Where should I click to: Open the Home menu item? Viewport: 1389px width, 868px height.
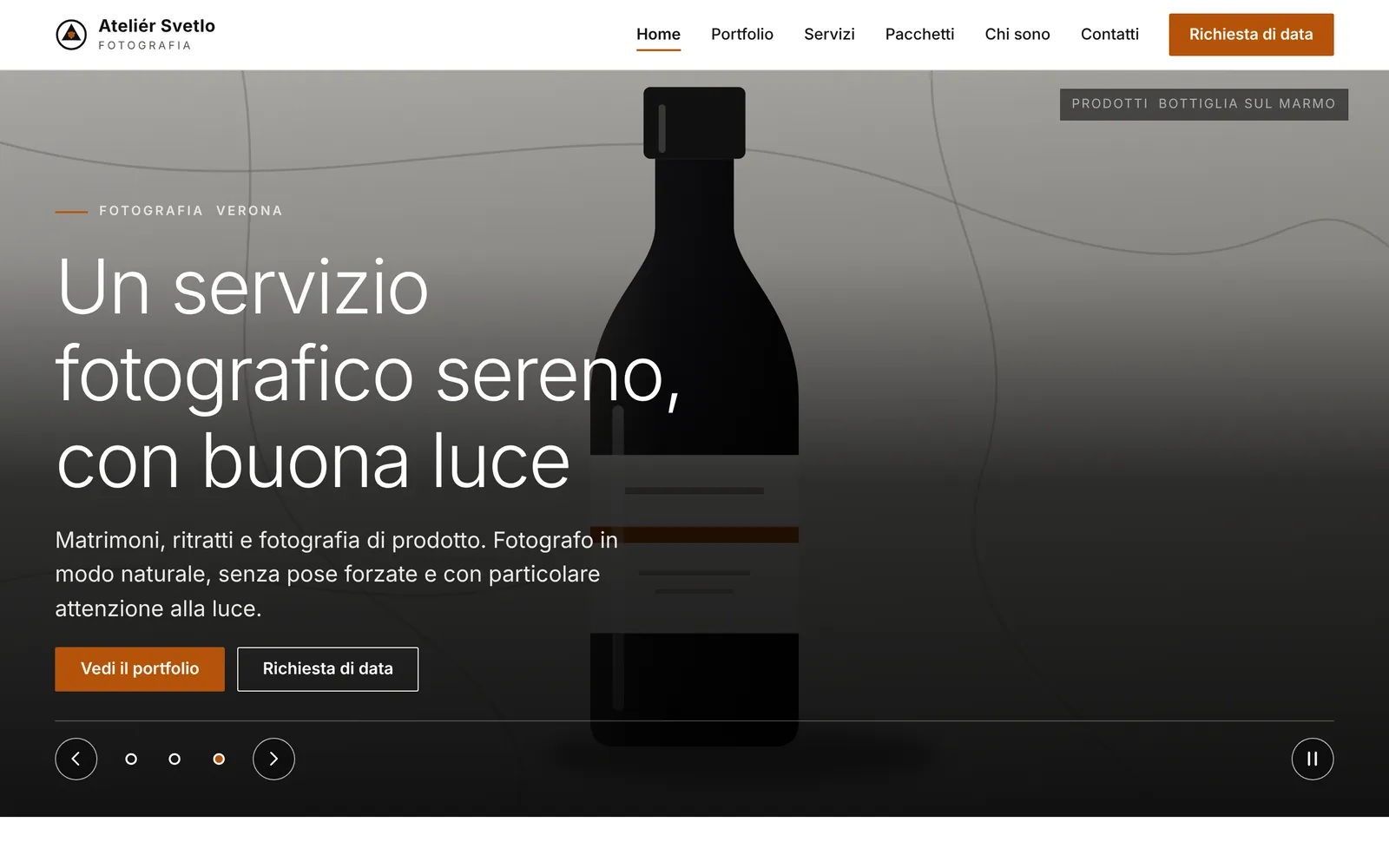[x=658, y=35]
